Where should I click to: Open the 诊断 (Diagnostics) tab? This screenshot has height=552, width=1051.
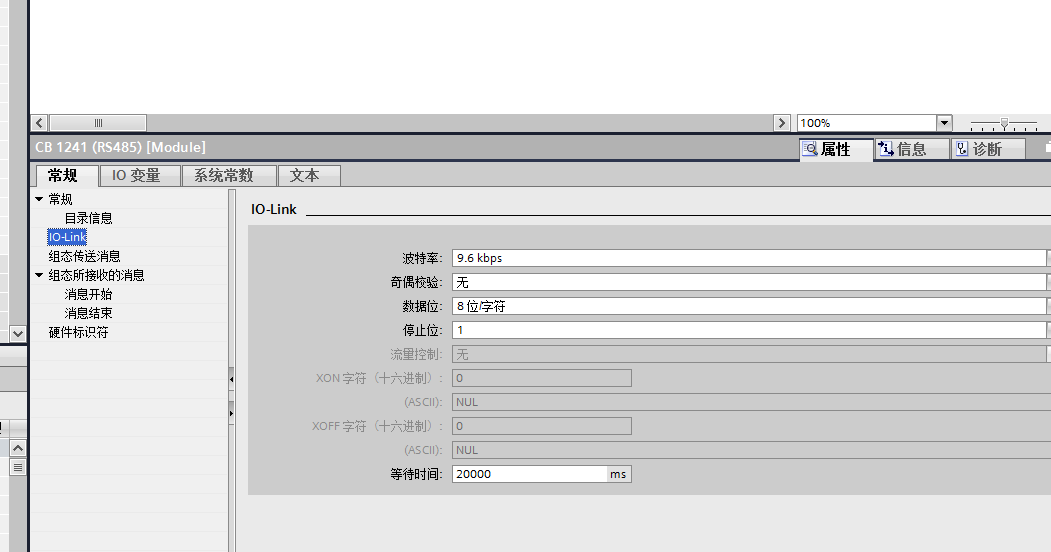tap(988, 149)
